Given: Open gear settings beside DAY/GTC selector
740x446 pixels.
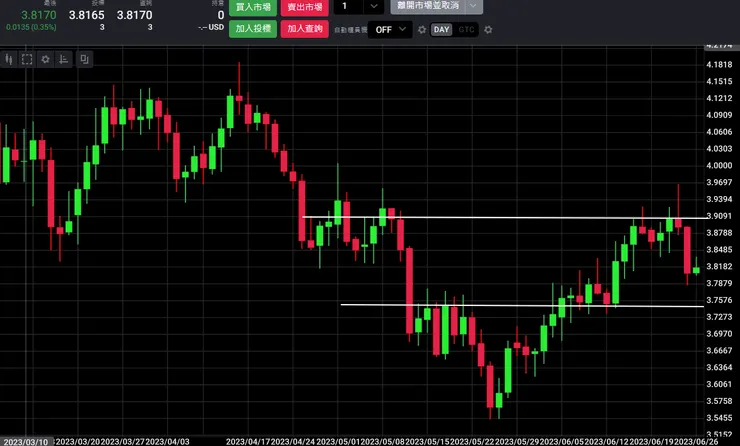Looking at the screenshot, I should coord(488,30).
